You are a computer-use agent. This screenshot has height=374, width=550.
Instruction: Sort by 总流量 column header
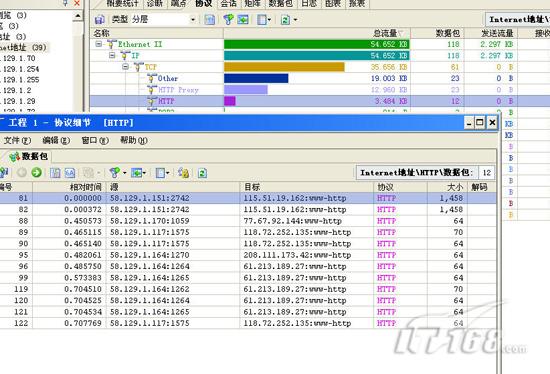(385, 33)
